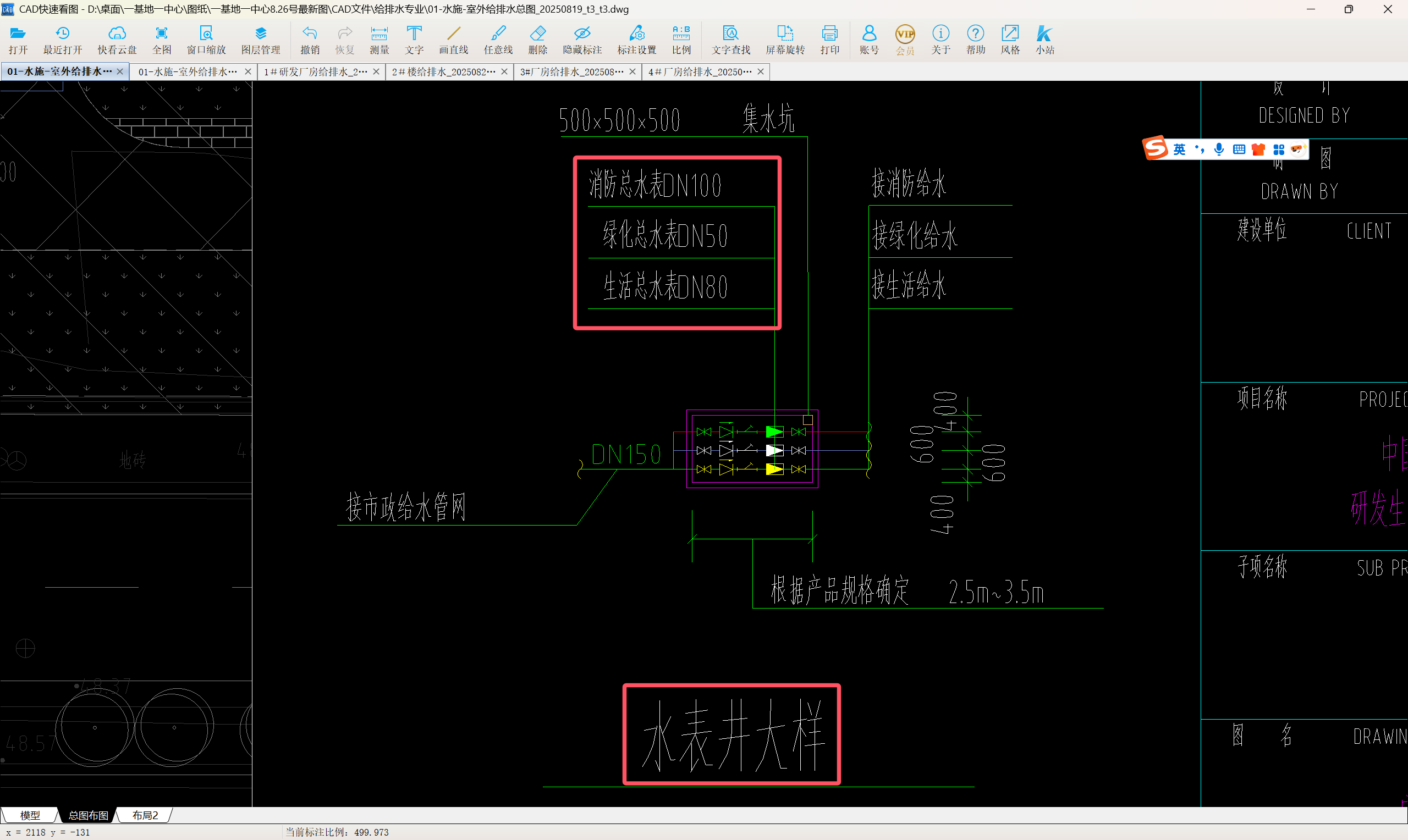1408x840 pixels.
Task: Open 文字查找 text search
Action: pos(731,40)
